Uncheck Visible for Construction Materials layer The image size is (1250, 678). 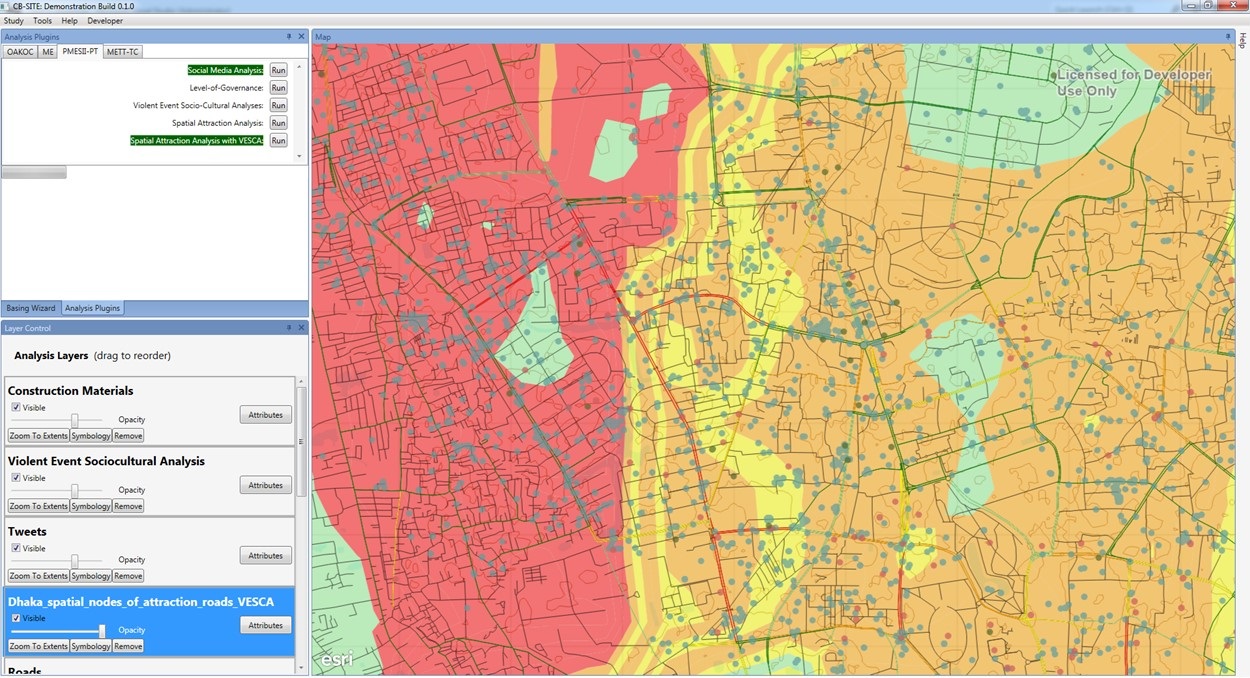coord(16,408)
